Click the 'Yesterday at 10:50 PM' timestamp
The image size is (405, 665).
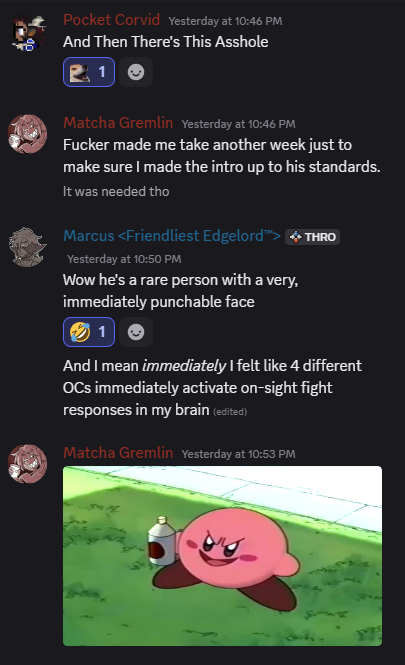(124, 259)
